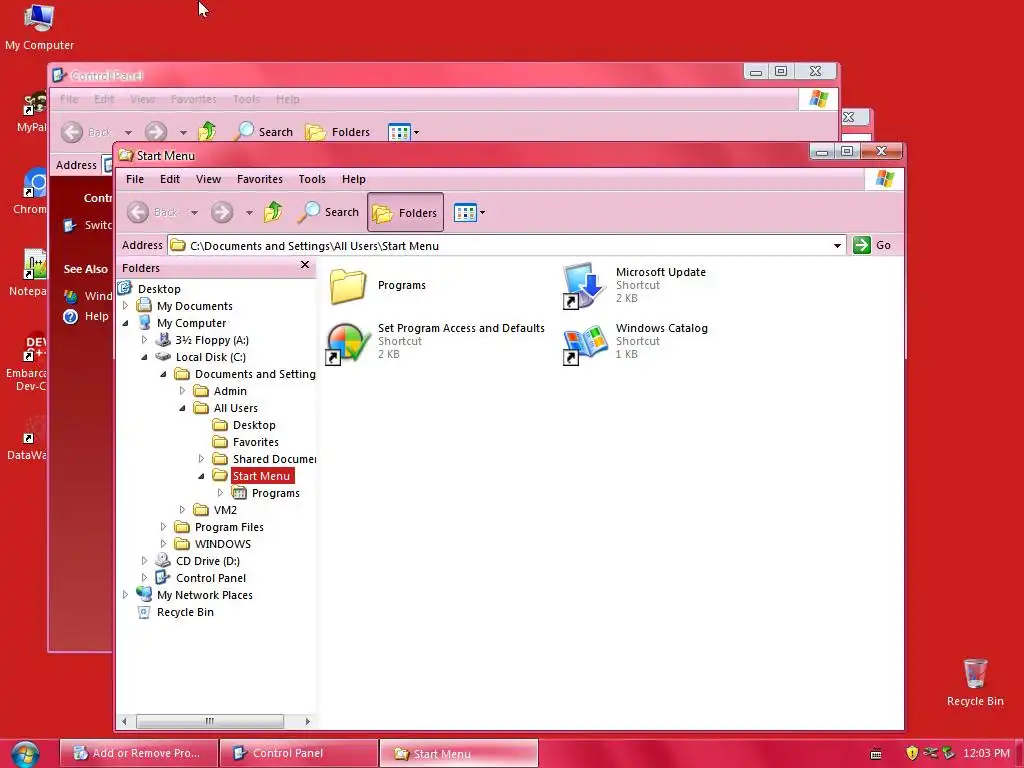1024x768 pixels.
Task: Expand My Documents in folder tree
Action: (125, 306)
